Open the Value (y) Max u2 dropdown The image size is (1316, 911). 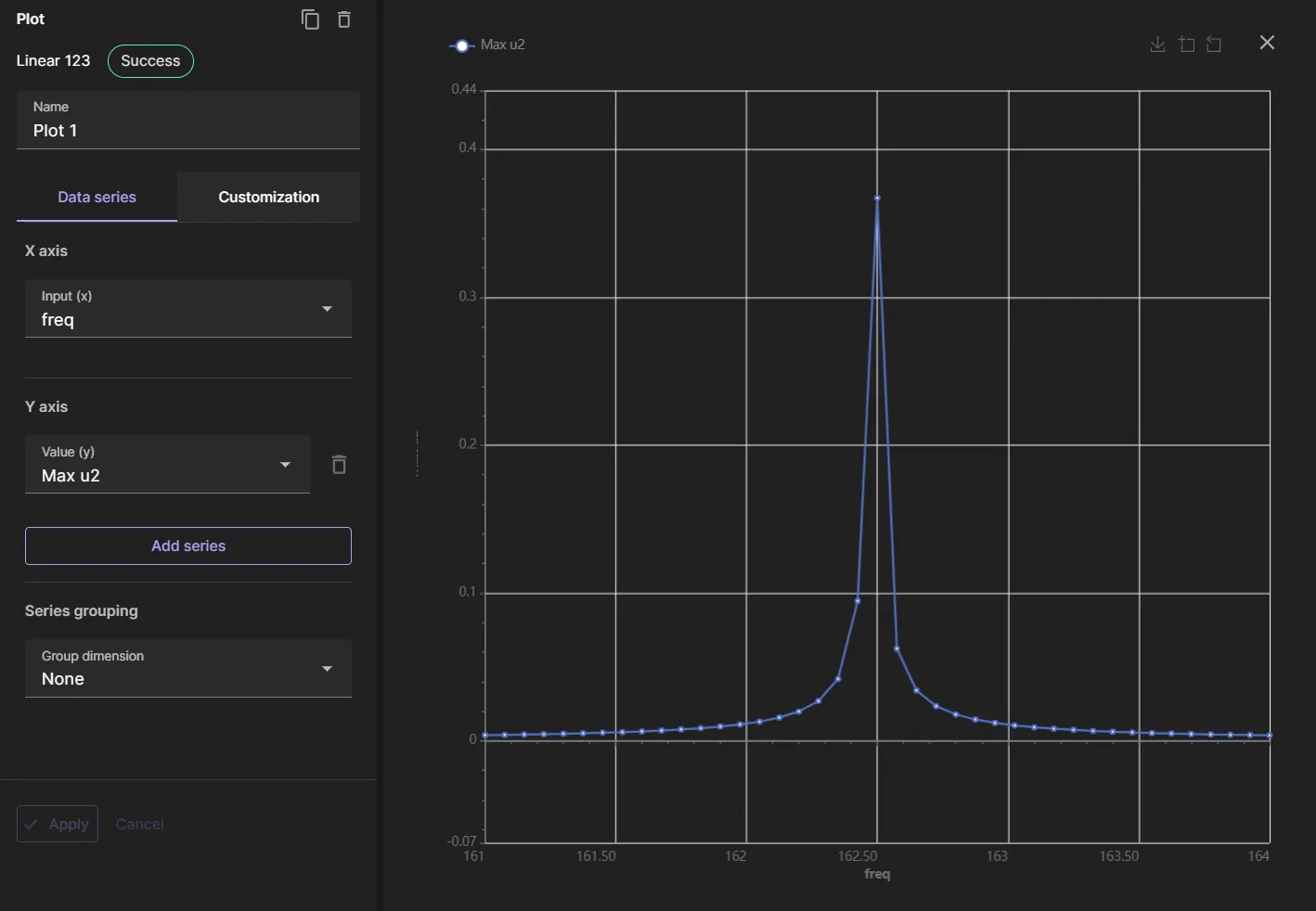click(x=167, y=464)
